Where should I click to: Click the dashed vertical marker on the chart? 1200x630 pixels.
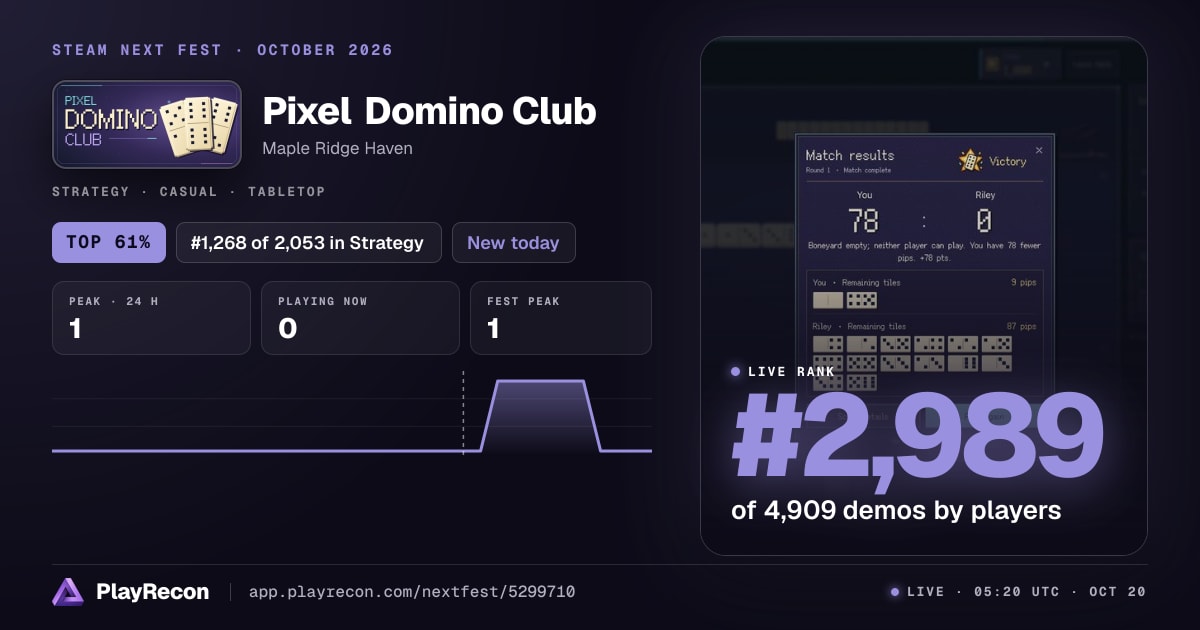click(463, 412)
